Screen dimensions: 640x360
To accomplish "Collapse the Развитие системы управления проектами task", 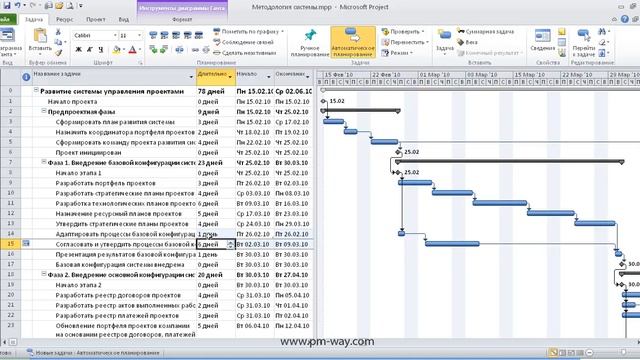I will coord(36,91).
